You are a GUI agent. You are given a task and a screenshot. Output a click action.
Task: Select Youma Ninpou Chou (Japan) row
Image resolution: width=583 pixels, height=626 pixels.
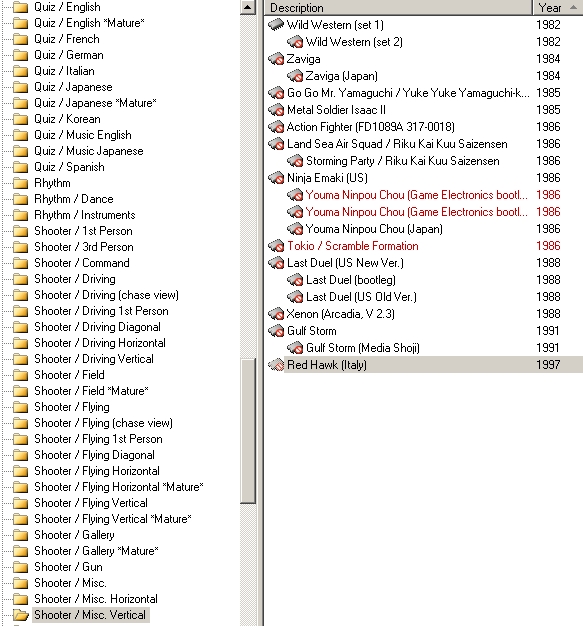374,229
